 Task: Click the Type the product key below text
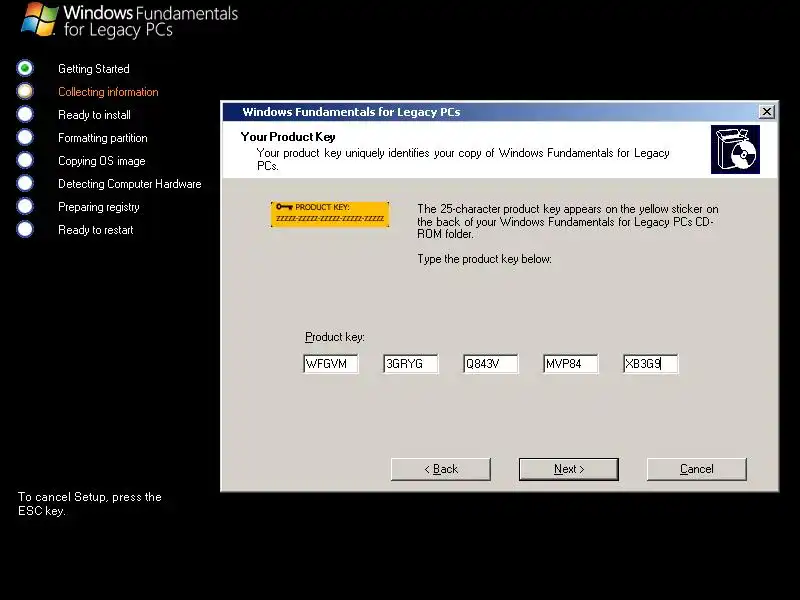pos(484,259)
